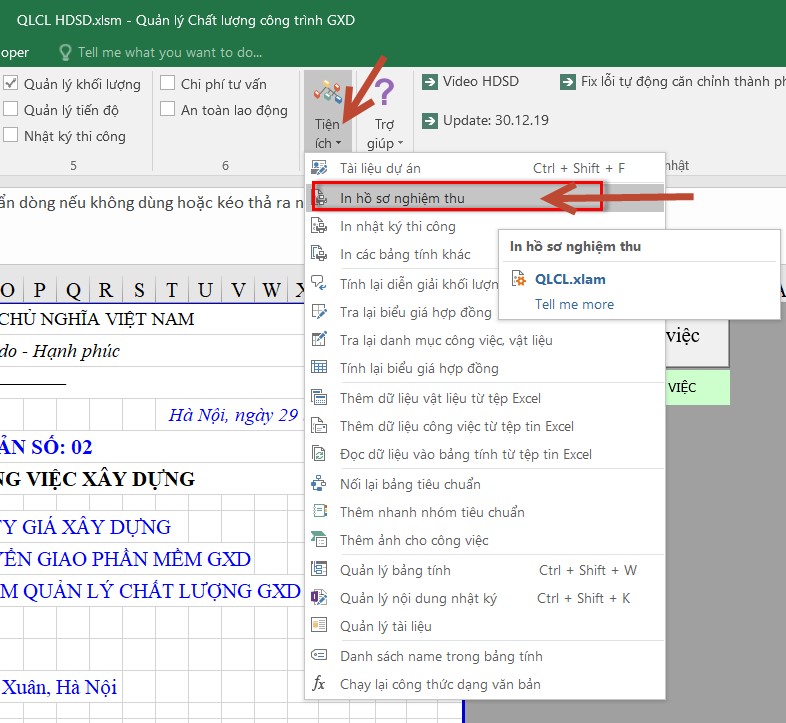
Task: Open the Tell me more link
Action: 574,304
